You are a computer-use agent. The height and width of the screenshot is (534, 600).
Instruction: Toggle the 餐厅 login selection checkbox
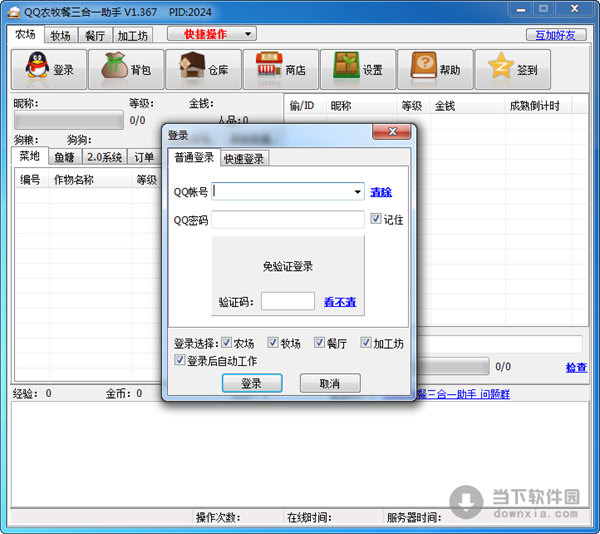[319, 342]
